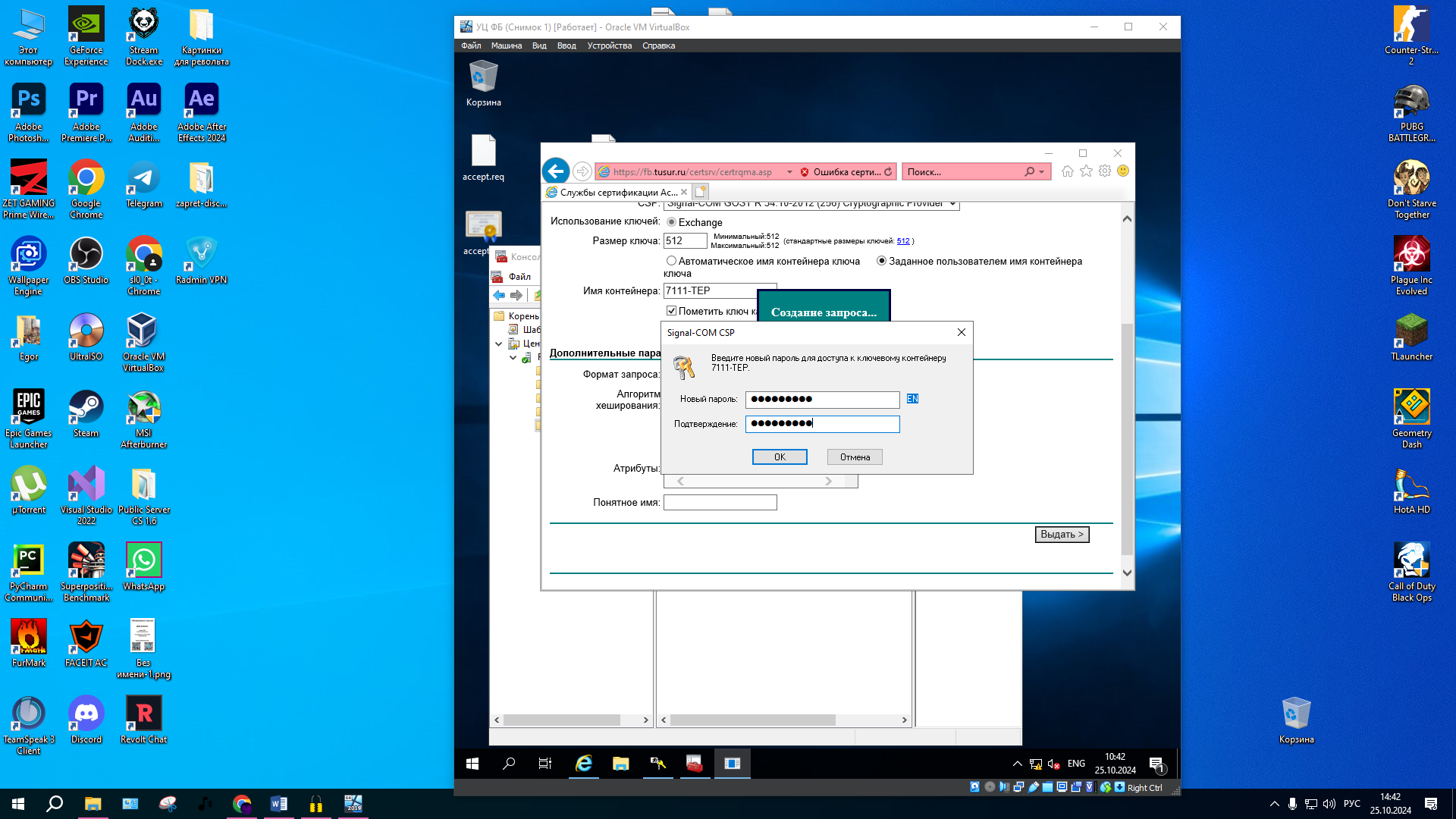Click the web page vertical scrollbar thumb
Screen dimensions: 1456x819
point(1127,438)
